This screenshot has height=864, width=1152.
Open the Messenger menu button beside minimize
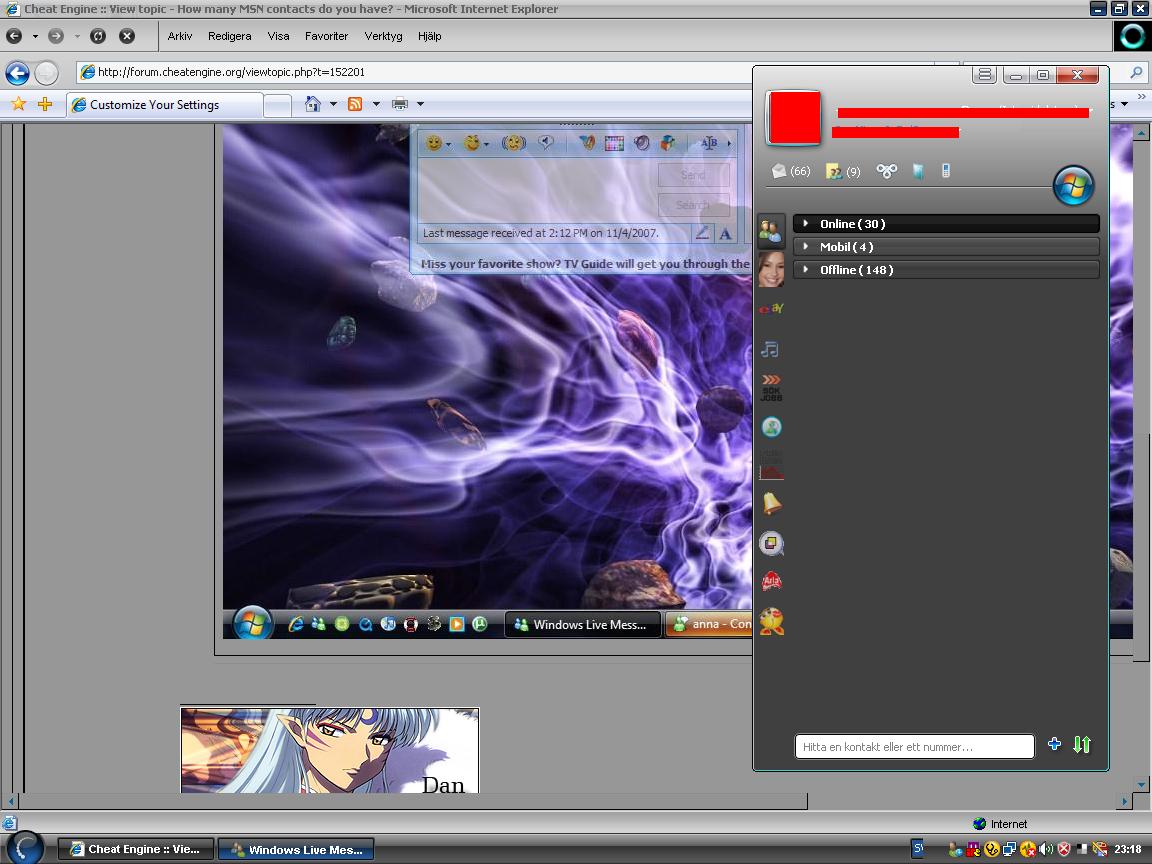tap(984, 74)
